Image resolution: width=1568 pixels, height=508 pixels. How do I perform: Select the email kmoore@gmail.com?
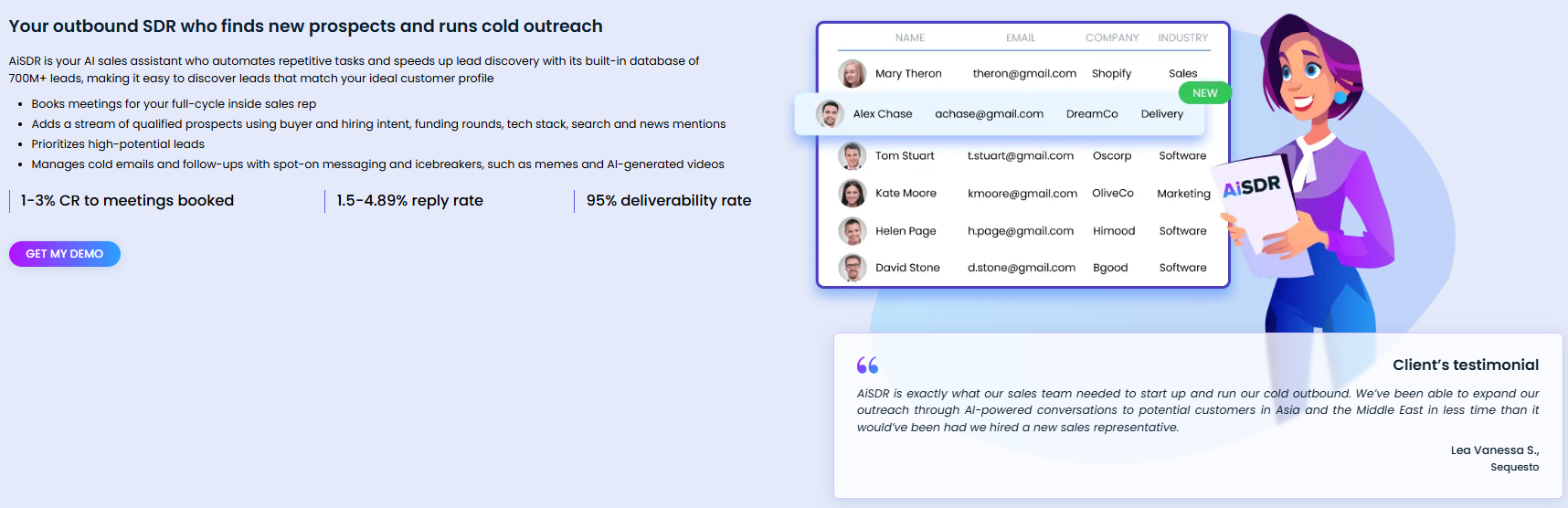[x=1022, y=194]
